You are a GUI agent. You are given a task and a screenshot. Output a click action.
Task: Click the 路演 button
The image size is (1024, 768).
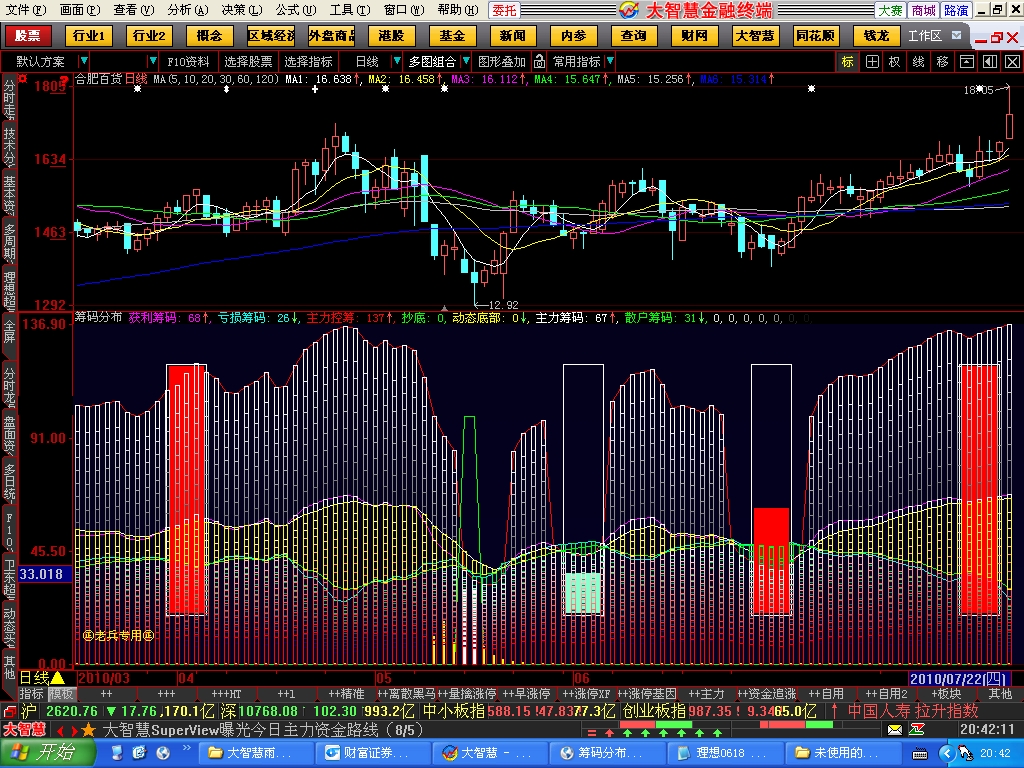[x=956, y=10]
